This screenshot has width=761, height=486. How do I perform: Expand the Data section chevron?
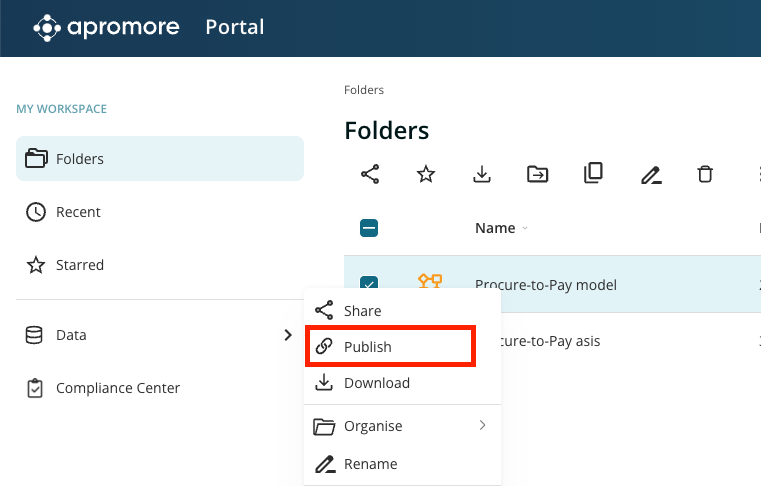point(288,335)
